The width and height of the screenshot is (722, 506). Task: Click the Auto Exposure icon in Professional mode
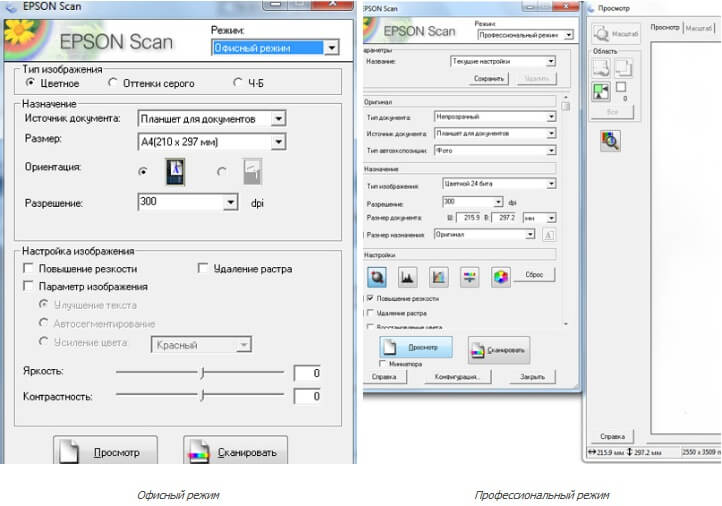click(377, 277)
